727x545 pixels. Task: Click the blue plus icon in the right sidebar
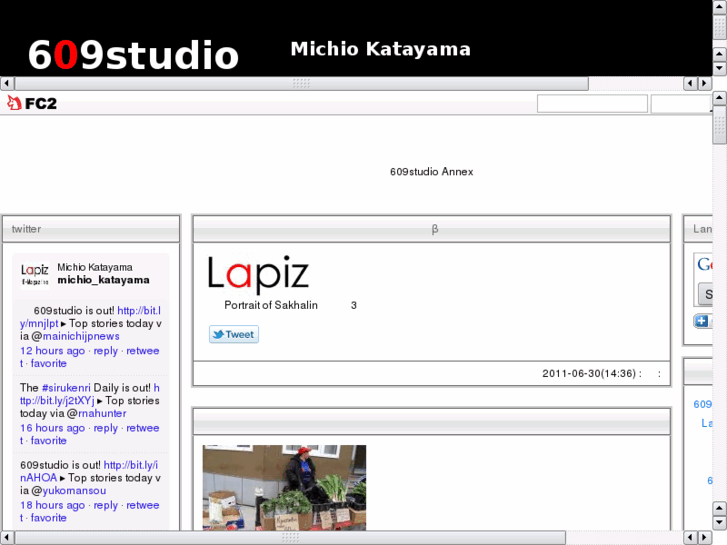point(701,321)
